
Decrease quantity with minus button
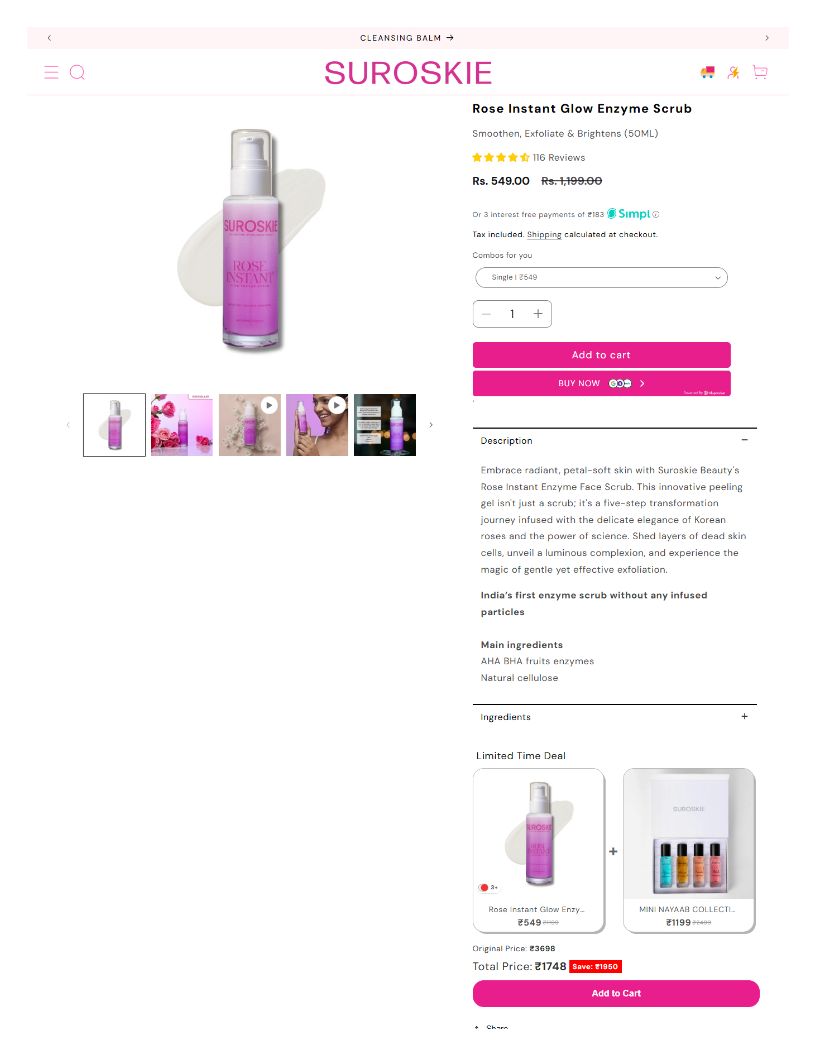[486, 314]
